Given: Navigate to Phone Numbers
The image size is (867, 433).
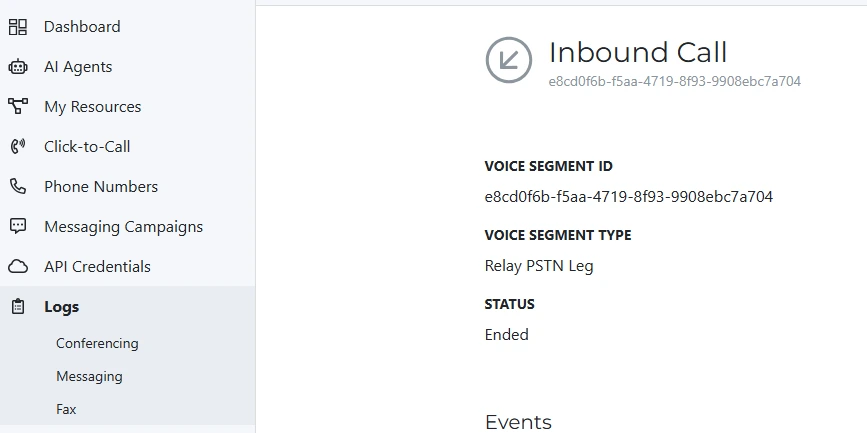Looking at the screenshot, I should point(101,187).
